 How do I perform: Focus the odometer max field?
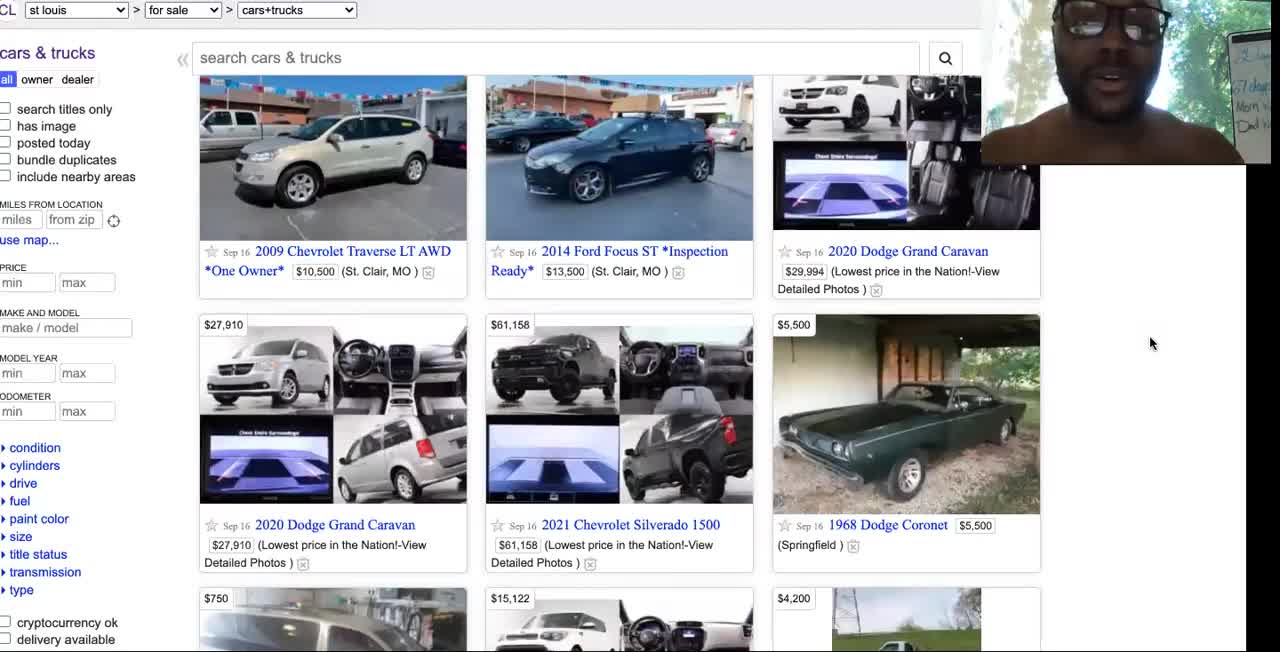tap(87, 411)
